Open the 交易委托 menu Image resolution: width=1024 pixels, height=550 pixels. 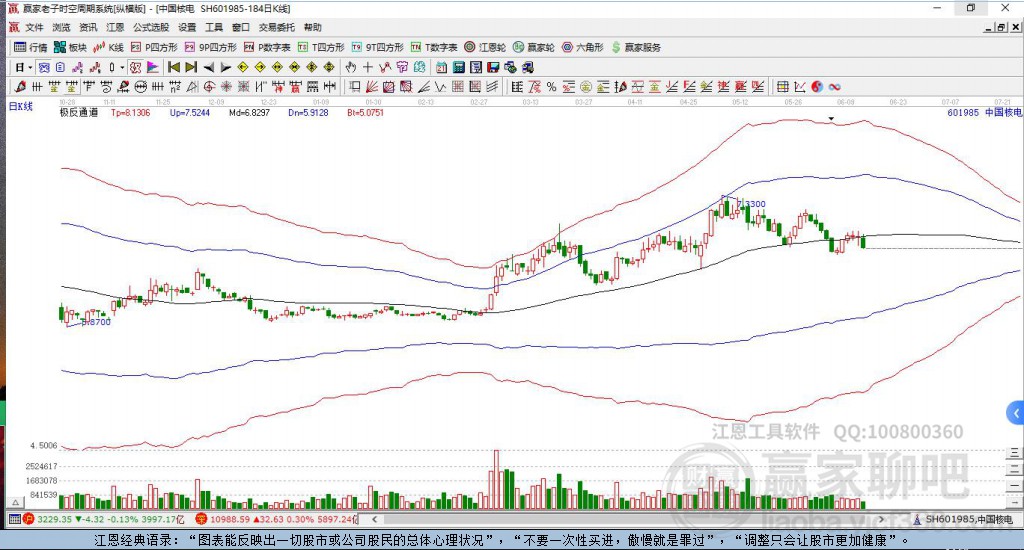pos(276,27)
